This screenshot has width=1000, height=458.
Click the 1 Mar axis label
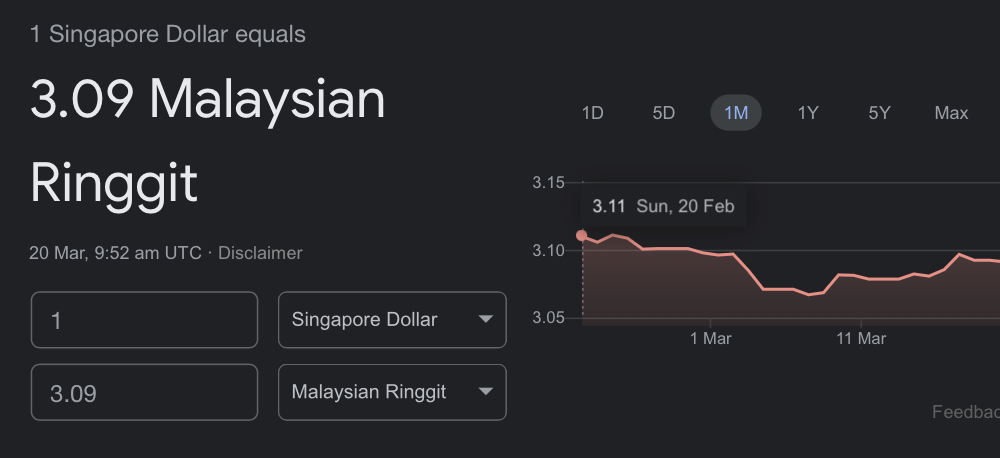711,339
